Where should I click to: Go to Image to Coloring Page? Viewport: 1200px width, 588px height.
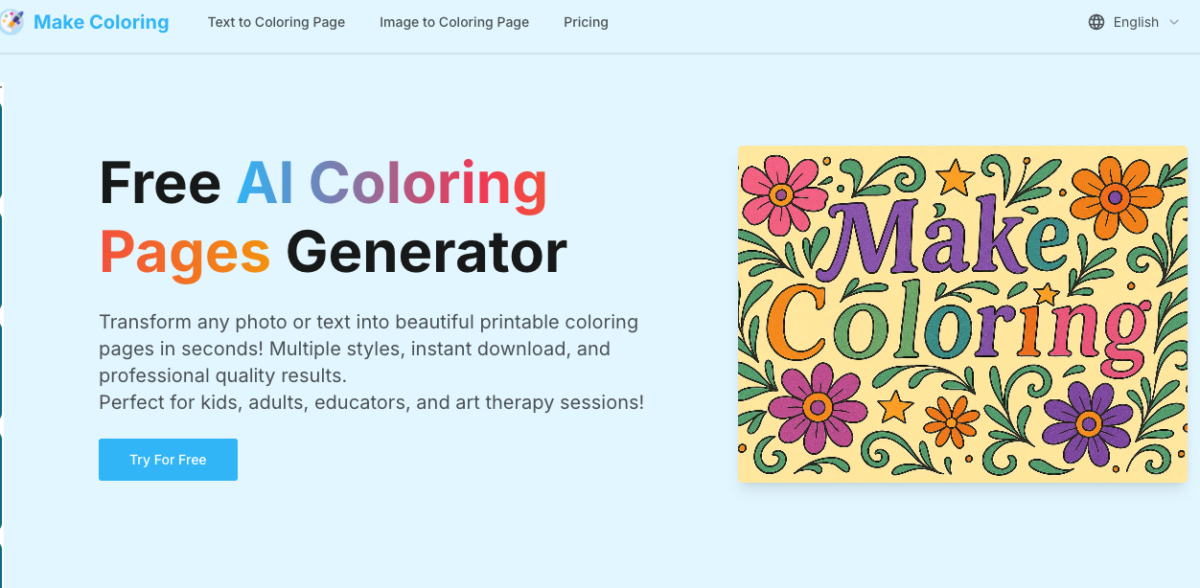click(454, 22)
